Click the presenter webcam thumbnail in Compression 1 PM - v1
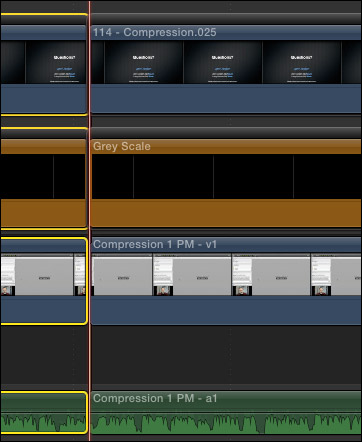Viewport: 362px width, 442px height. [x=163, y=290]
